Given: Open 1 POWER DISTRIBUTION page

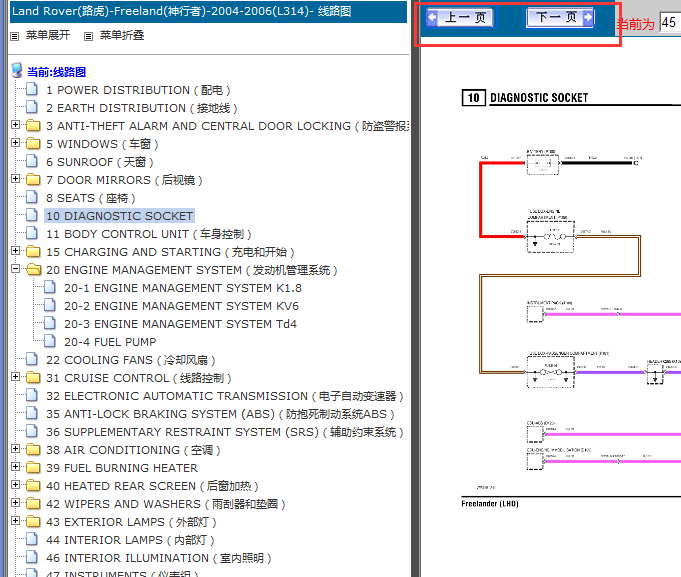Looking at the screenshot, I should (138, 90).
